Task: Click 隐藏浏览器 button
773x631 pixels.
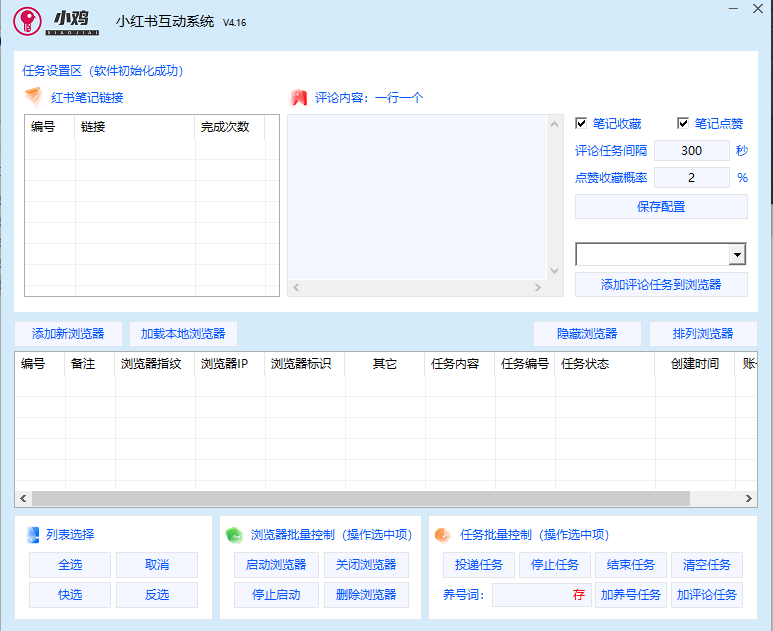Action: [587, 334]
